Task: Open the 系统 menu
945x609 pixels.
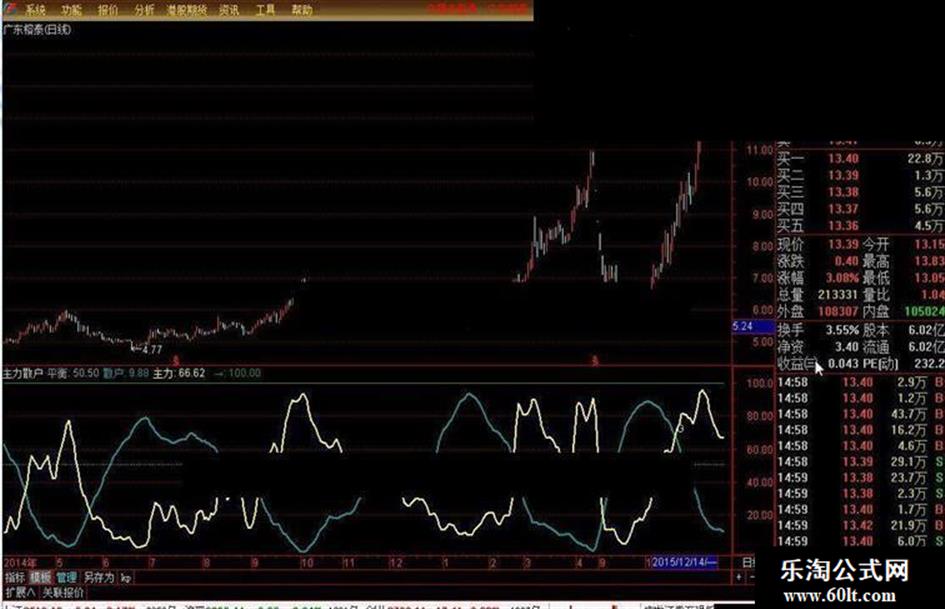Action: click(36, 10)
